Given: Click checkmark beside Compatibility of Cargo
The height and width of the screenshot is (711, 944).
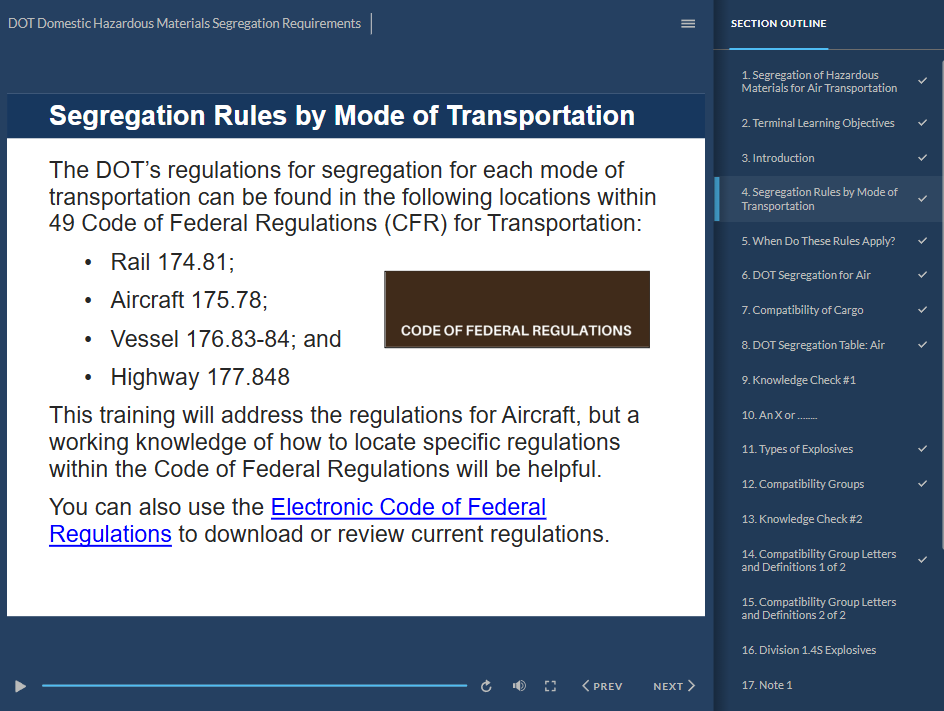Looking at the screenshot, I should 922,310.
